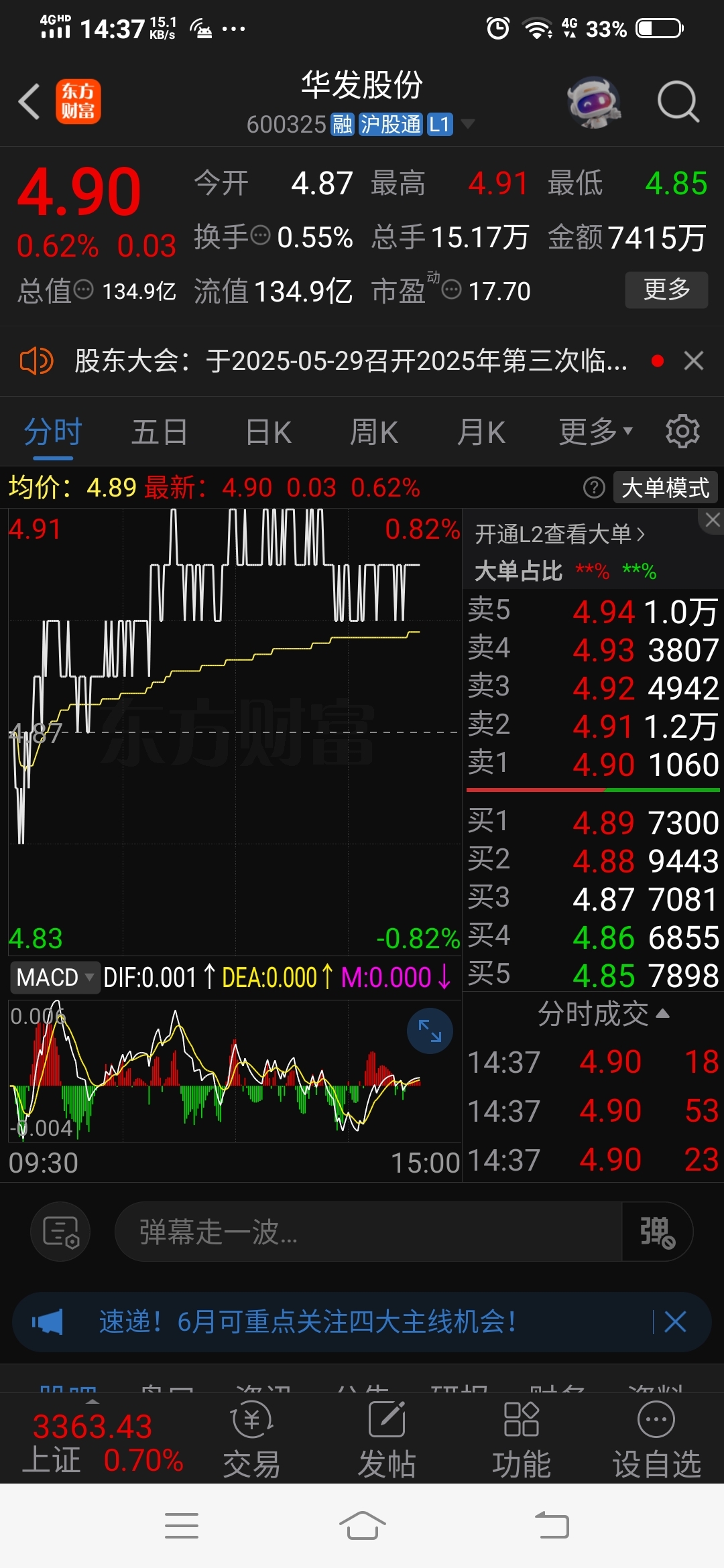
Task: Tap the 弹幕走一波 input field
Action: [x=369, y=1232]
